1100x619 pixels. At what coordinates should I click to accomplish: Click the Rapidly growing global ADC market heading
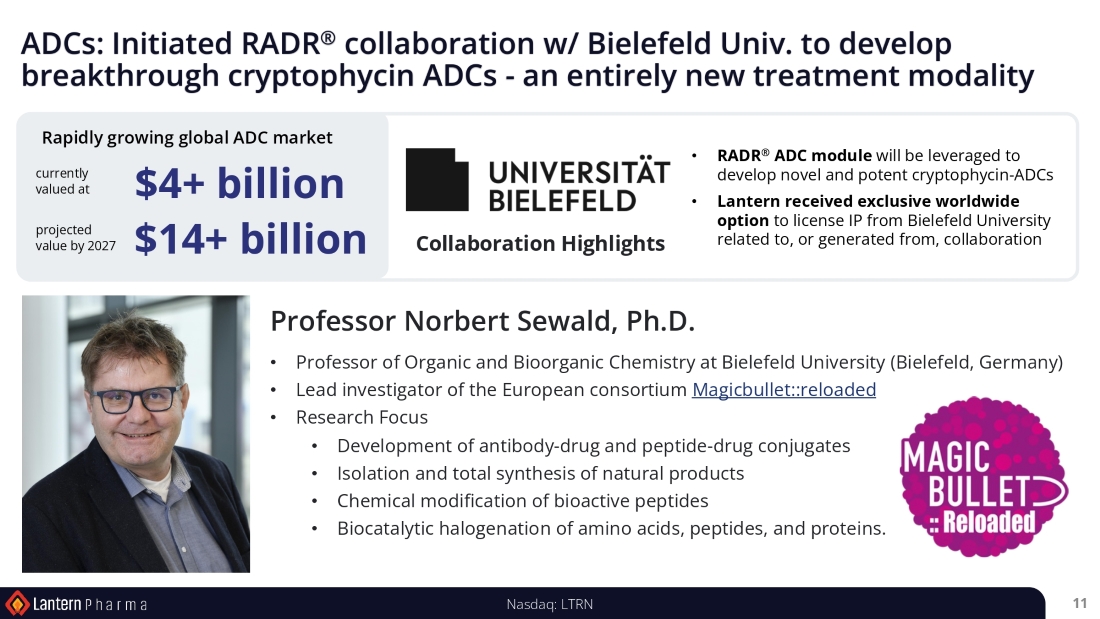coord(187,138)
